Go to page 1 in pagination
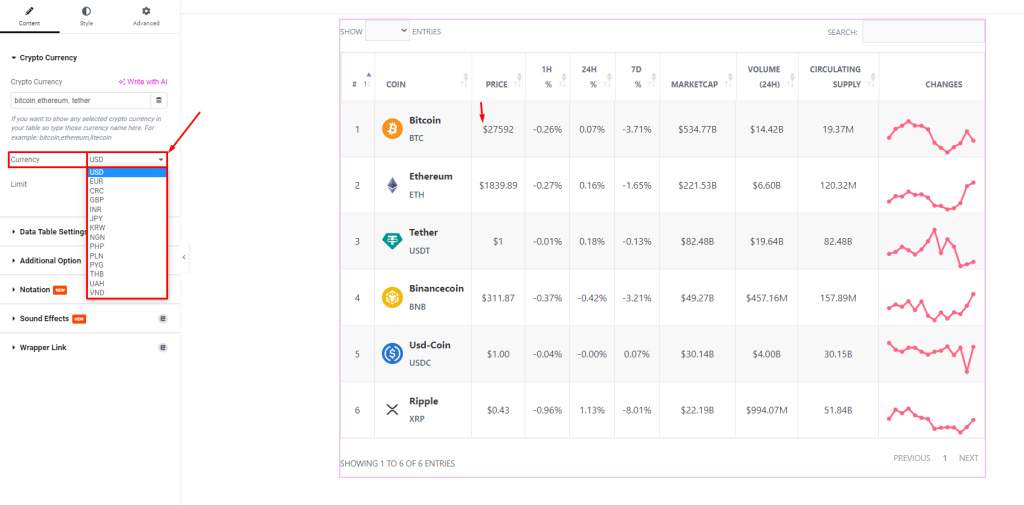 click(x=944, y=458)
